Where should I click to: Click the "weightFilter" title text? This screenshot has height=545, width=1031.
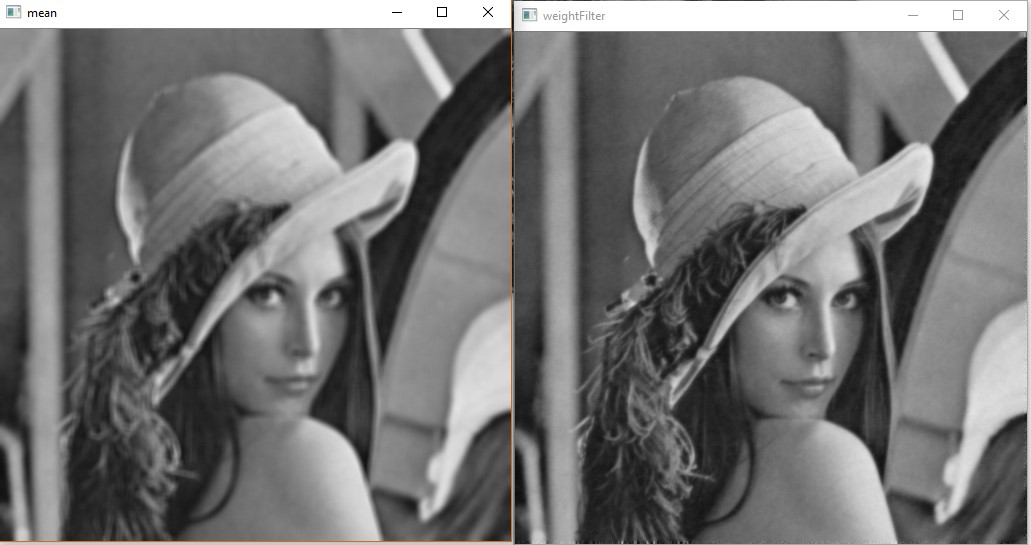click(x=574, y=16)
